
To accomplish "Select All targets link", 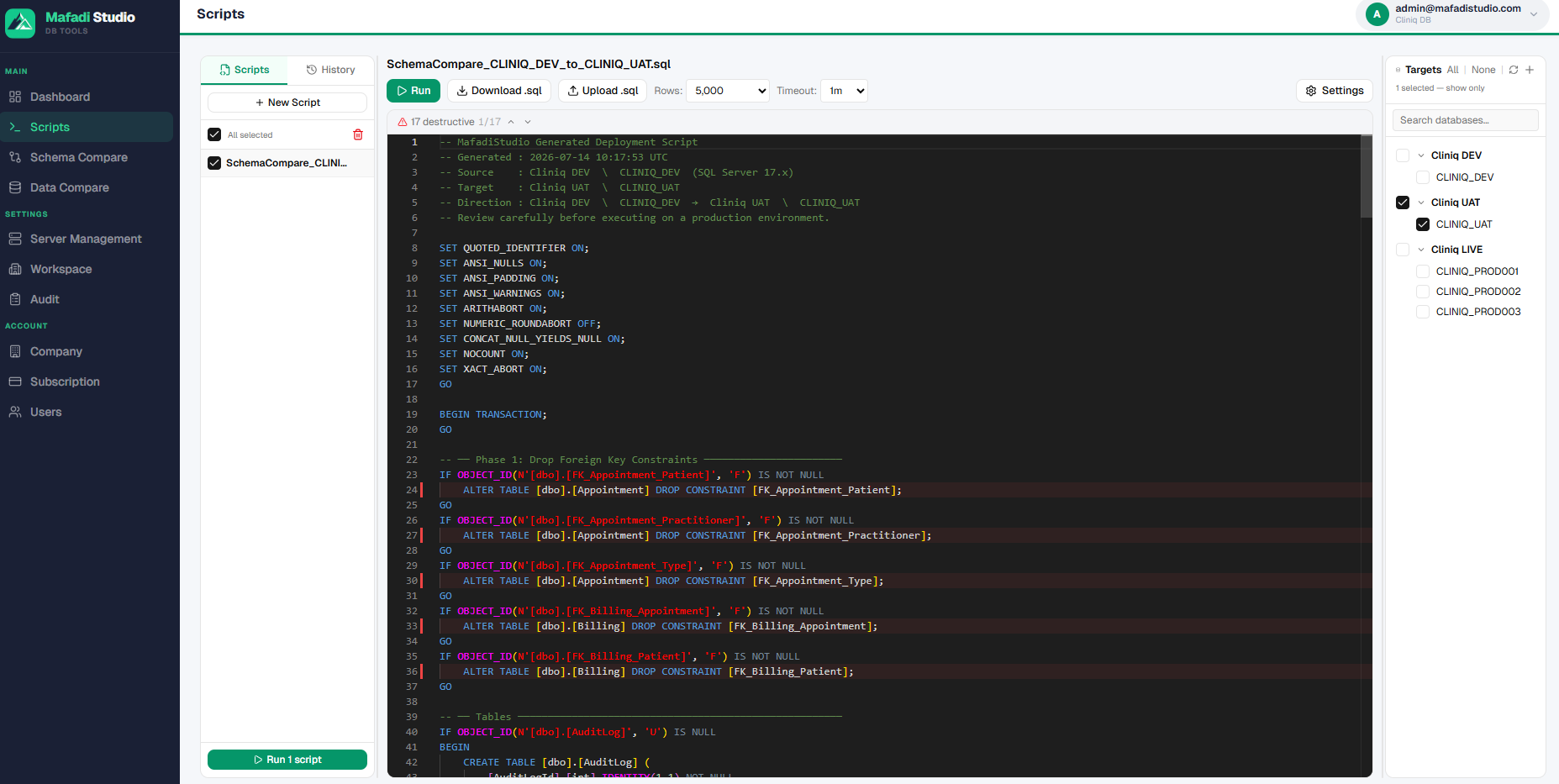I will coord(1452,70).
